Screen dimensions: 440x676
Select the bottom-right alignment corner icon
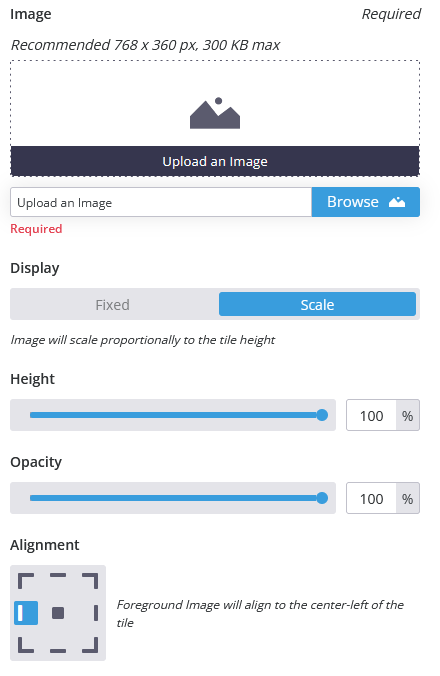90,645
